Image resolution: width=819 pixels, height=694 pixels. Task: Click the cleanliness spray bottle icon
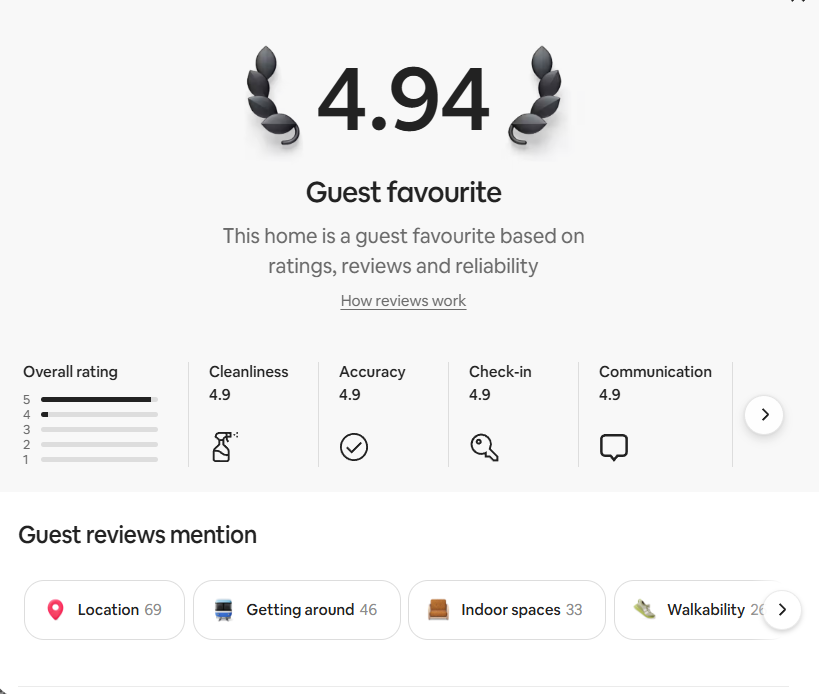pyautogui.click(x=224, y=446)
